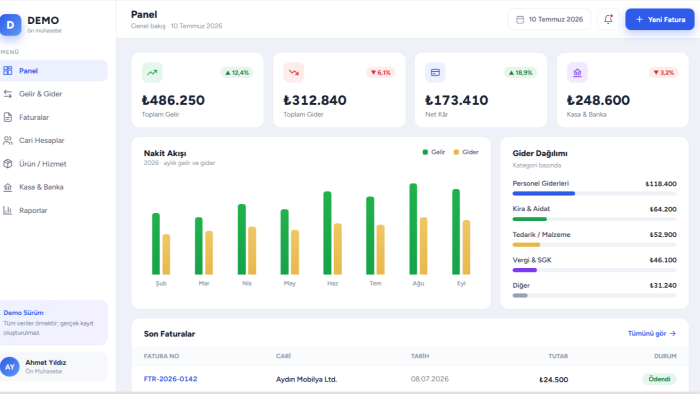700x394 pixels.
Task: Open the 10 Temmuz 2026 date picker
Action: 550,19
